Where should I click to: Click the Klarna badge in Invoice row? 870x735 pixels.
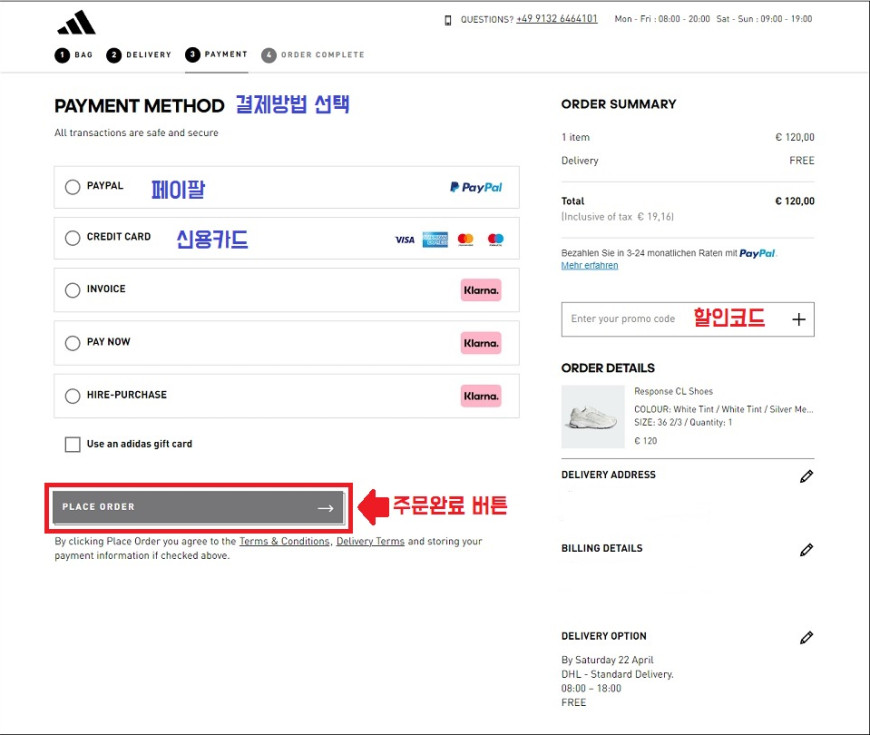coord(481,290)
